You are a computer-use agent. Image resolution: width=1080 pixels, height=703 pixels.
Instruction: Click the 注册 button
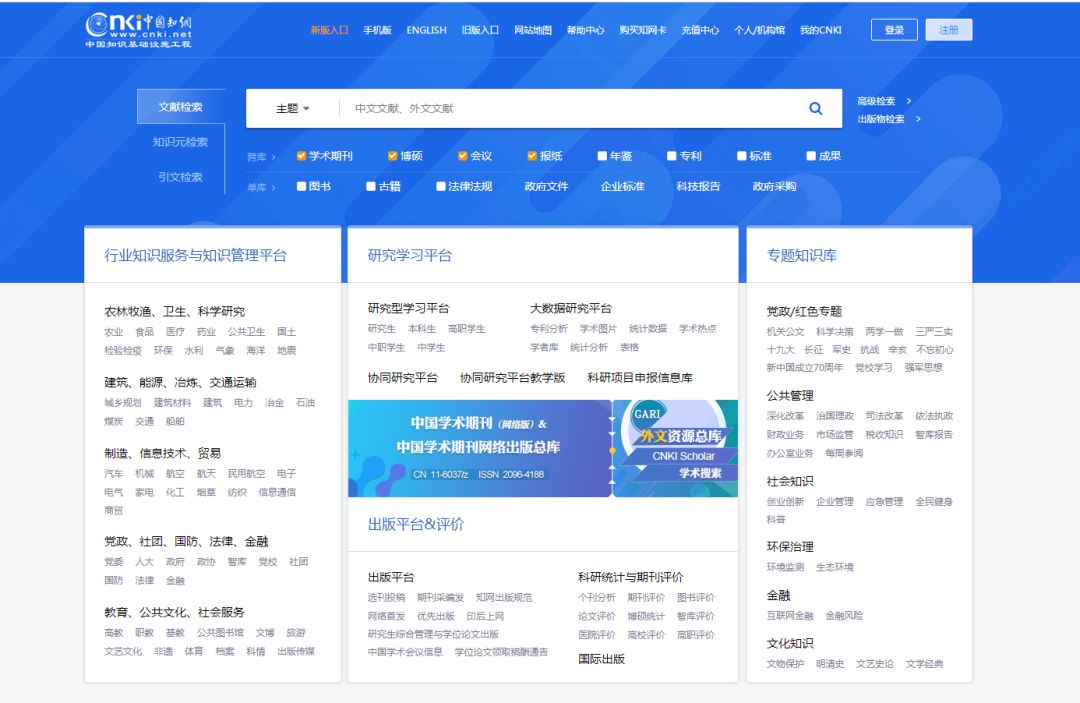click(947, 29)
